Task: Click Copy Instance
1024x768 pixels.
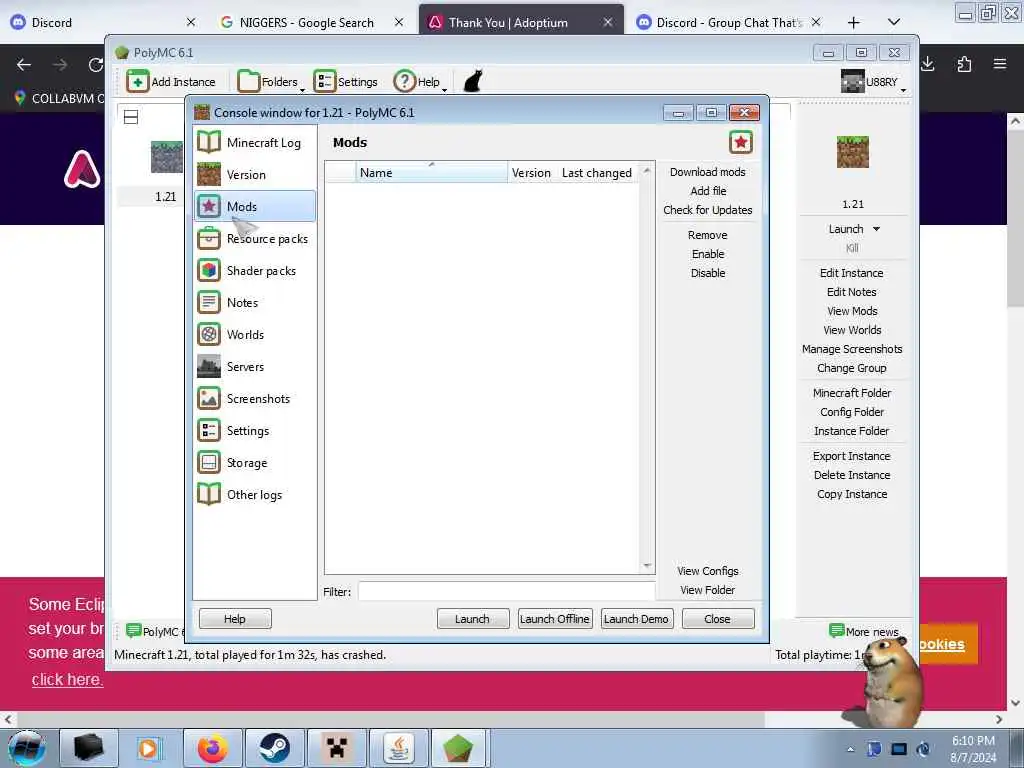Action: click(852, 494)
